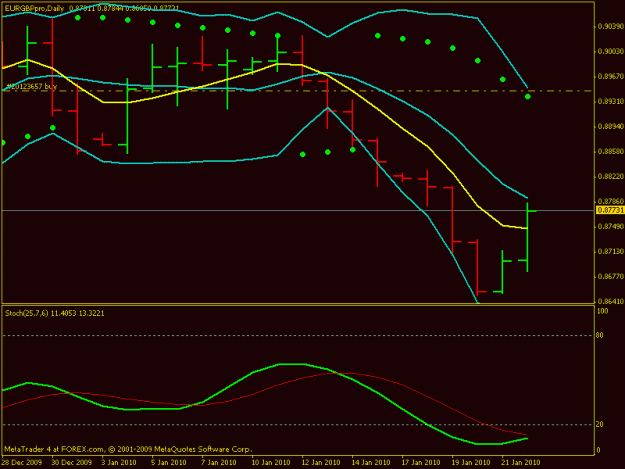Click the 0.87490 price axis label
The height and width of the screenshot is (469, 625).
(611, 226)
